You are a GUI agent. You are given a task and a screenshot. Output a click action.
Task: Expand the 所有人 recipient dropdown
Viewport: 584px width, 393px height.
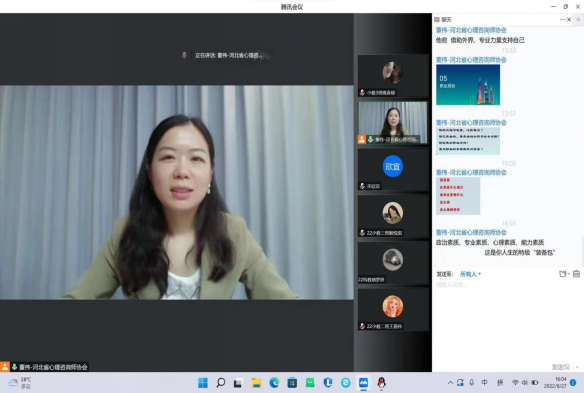pos(470,274)
